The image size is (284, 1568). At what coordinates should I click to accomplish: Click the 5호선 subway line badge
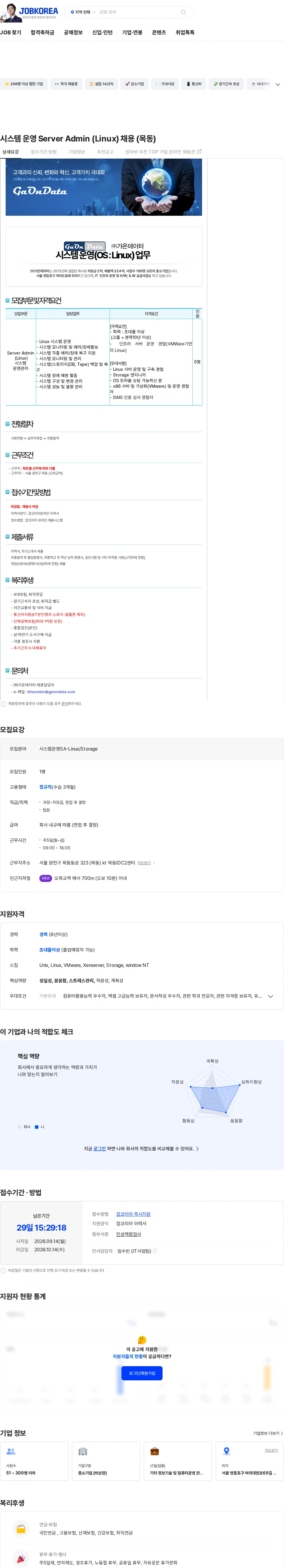click(46, 878)
